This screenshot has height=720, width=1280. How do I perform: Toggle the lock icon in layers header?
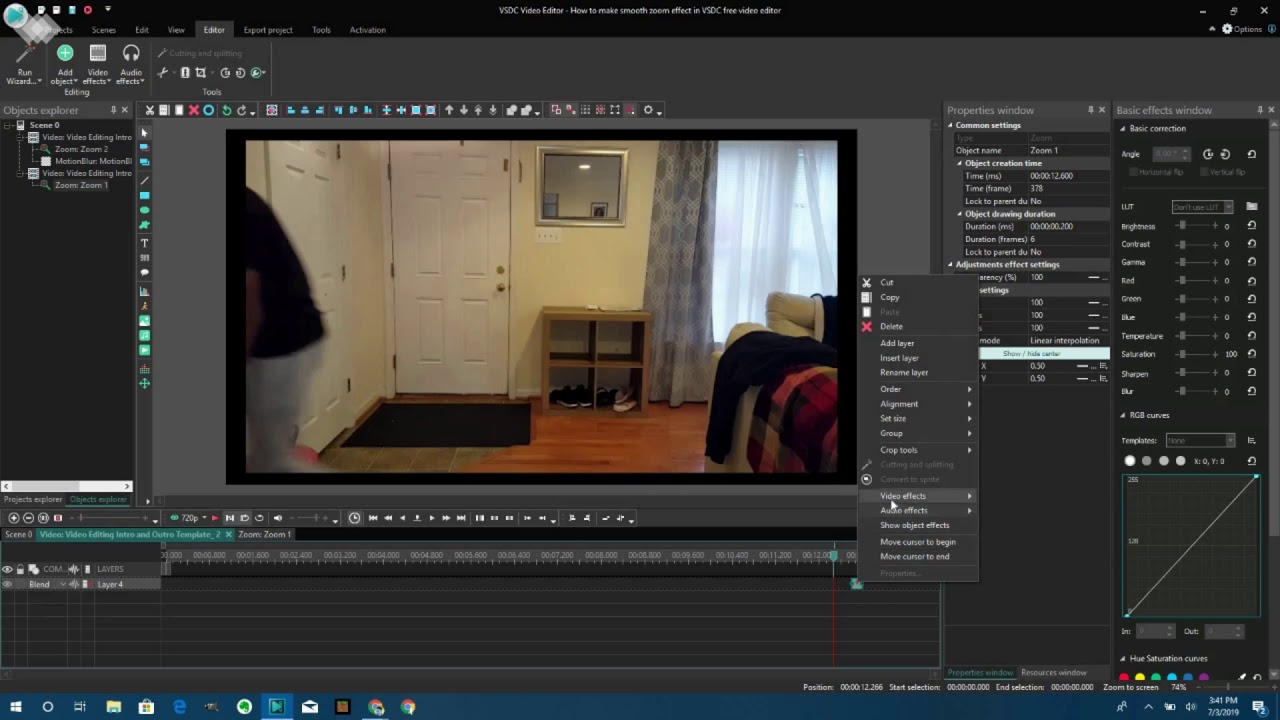click(20, 569)
